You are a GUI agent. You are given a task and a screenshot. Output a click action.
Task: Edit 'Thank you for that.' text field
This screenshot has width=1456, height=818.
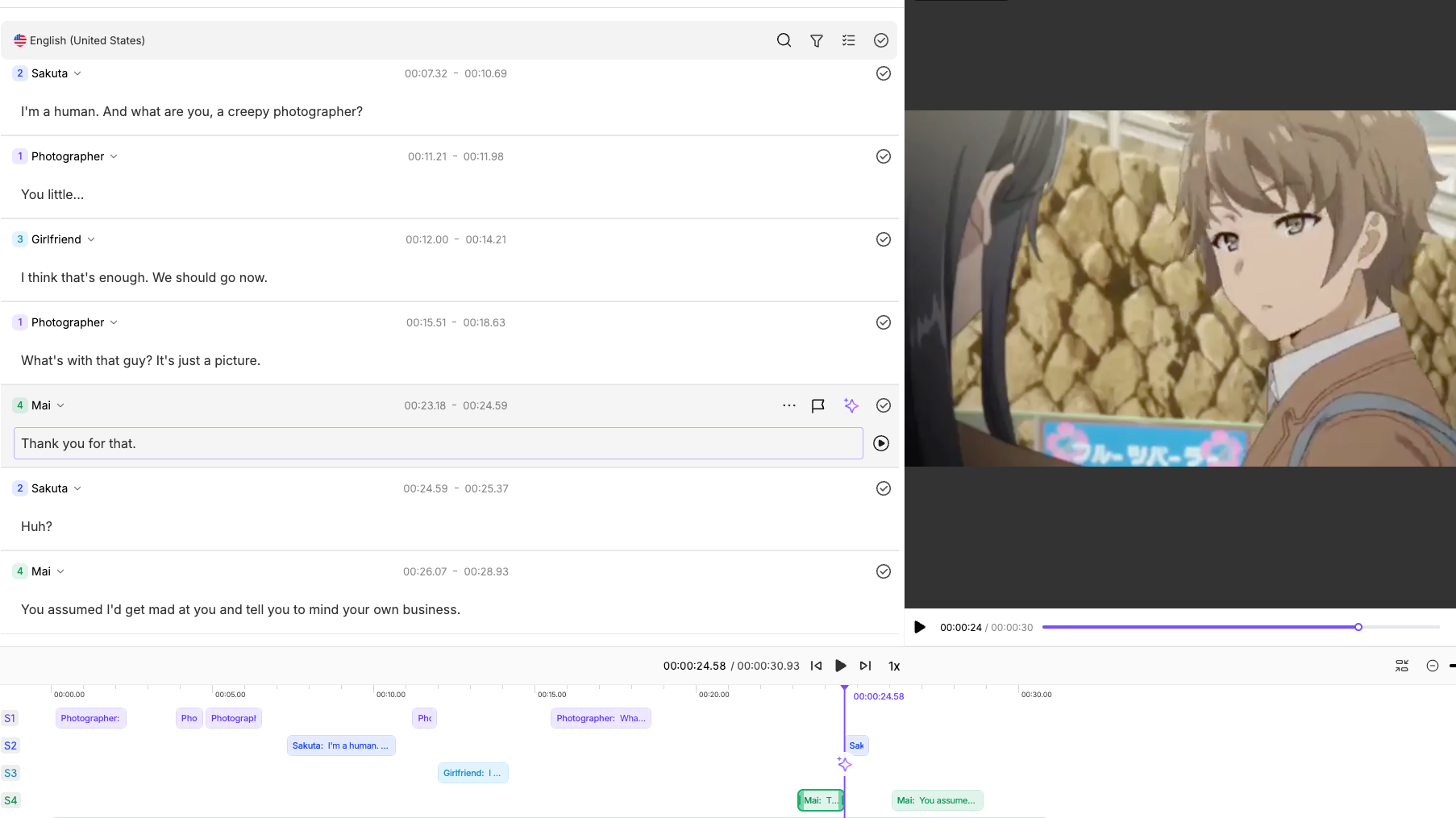pos(439,443)
